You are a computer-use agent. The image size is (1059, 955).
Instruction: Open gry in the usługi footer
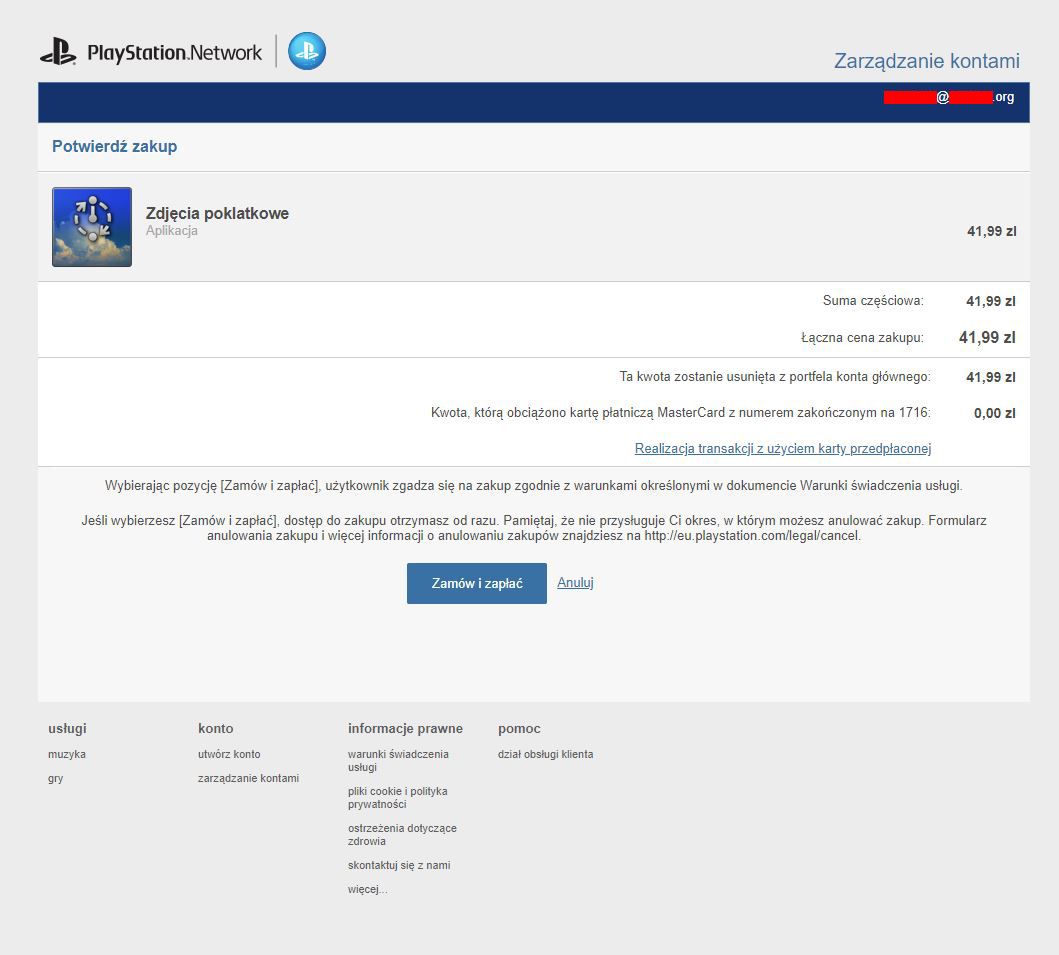click(56, 779)
